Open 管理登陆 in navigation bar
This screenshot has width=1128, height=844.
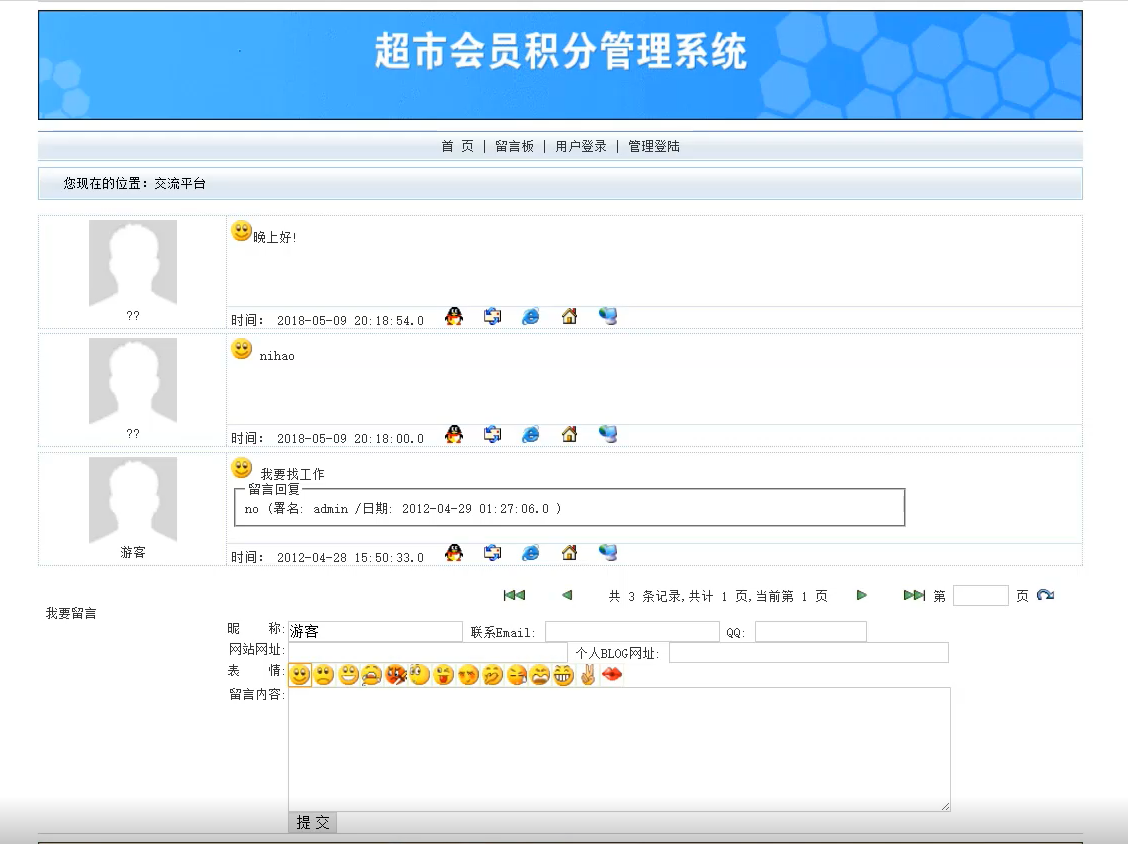click(654, 146)
